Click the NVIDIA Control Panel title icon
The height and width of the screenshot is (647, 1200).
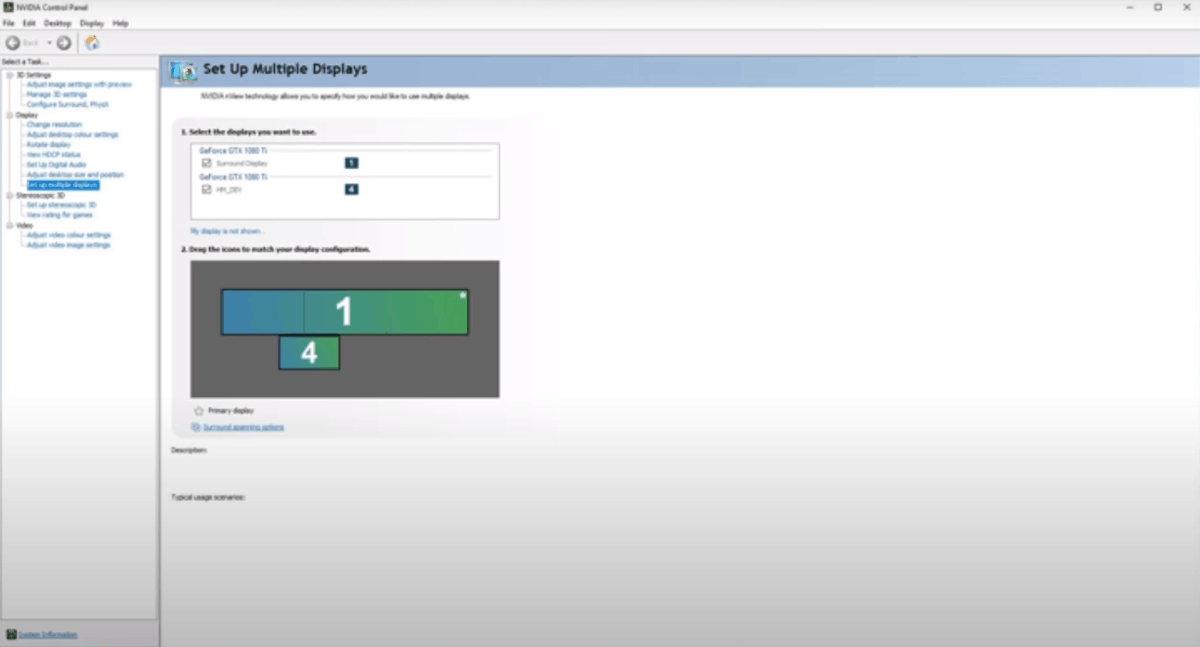coord(8,7)
